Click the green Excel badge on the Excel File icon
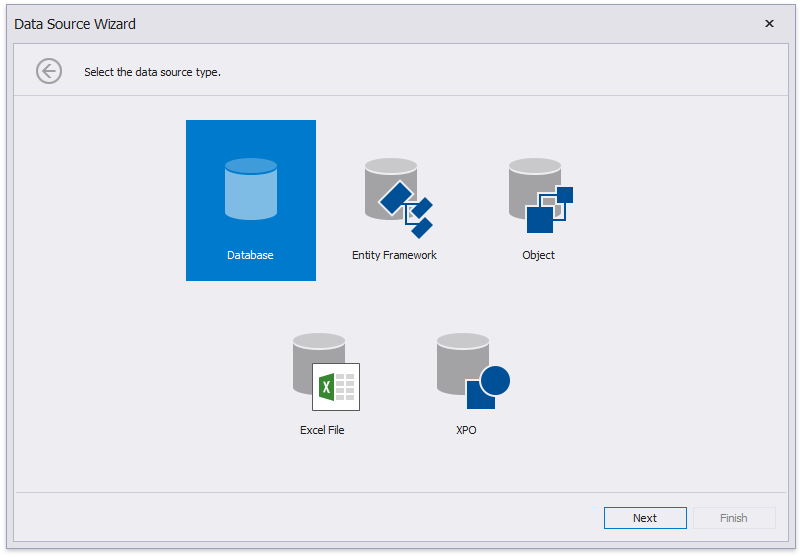The image size is (802, 557). [x=326, y=387]
